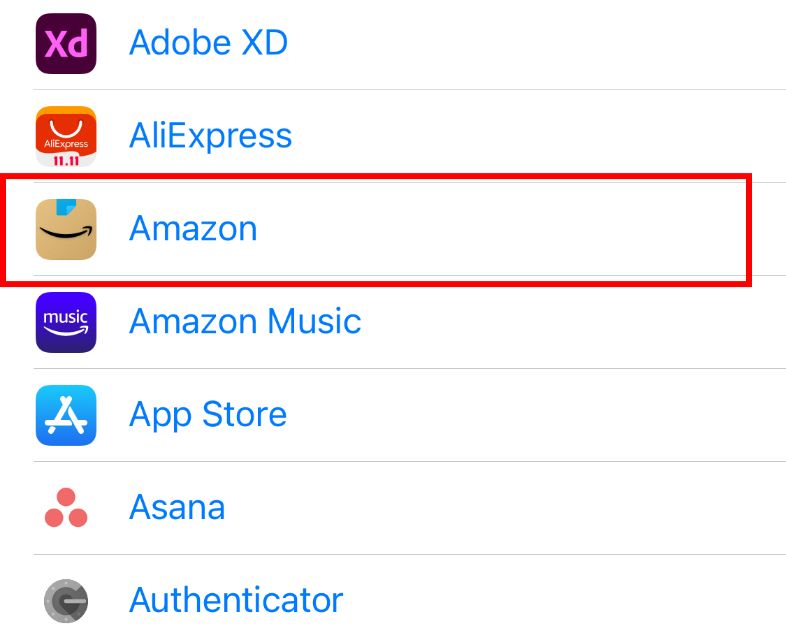Image resolution: width=786 pixels, height=634 pixels.
Task: Tap the AliExpress app icon
Action: pos(66,136)
